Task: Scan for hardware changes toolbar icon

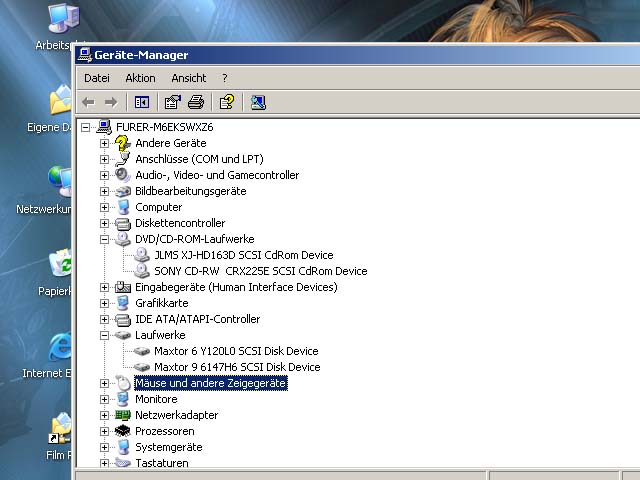Action: pos(258,102)
